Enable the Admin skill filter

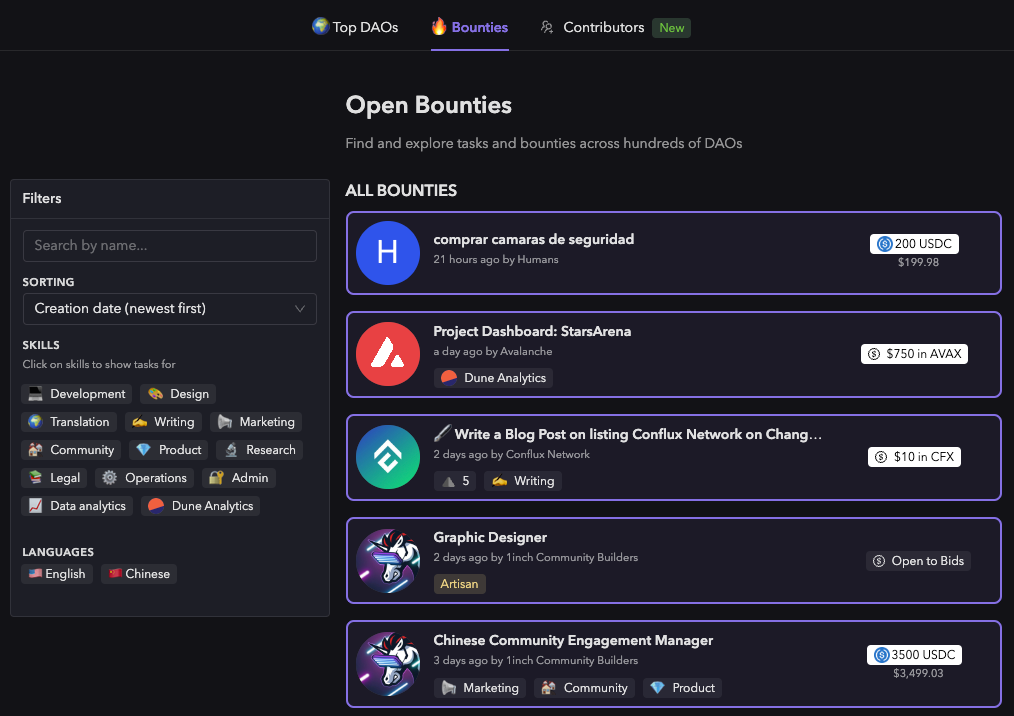[239, 478]
